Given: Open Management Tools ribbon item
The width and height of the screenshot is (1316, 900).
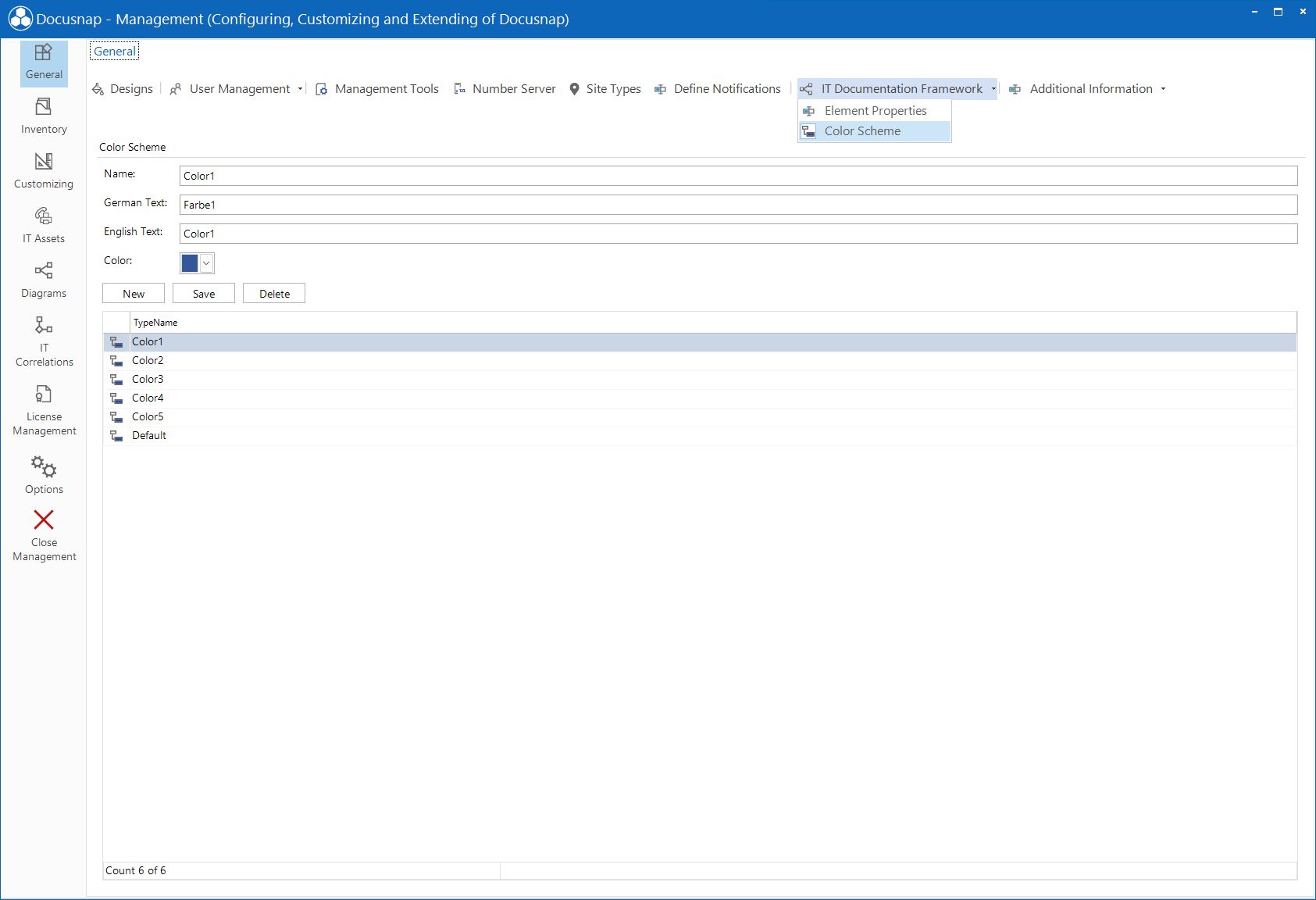Looking at the screenshot, I should (377, 89).
